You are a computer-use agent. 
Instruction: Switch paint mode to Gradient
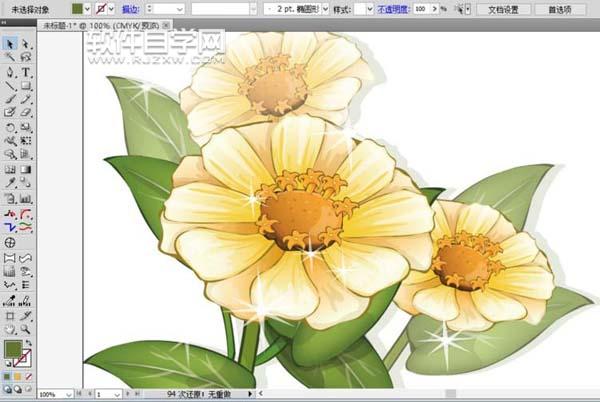pos(18,374)
